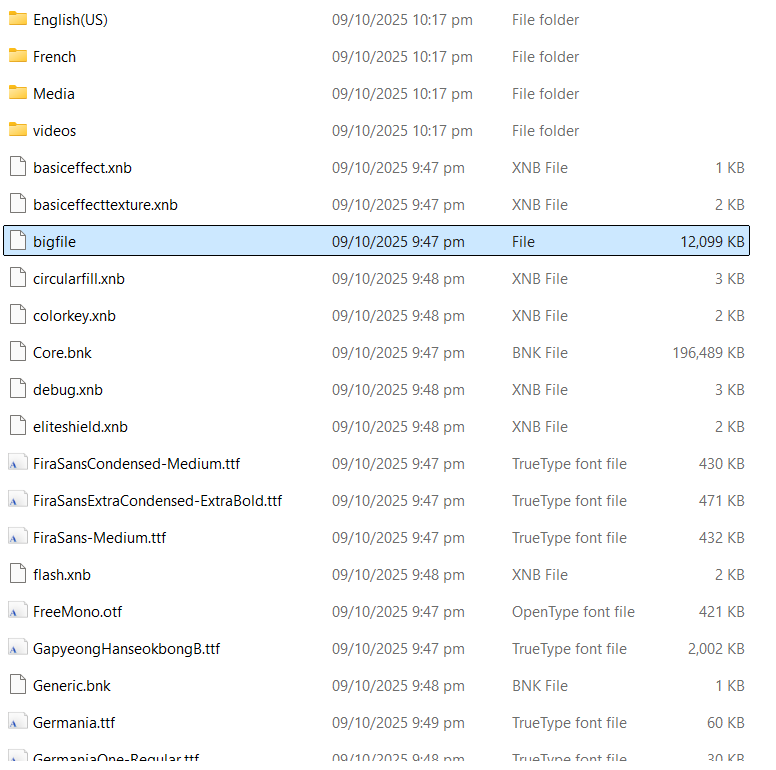The width and height of the screenshot is (776, 770).
Task: Click the Germania.ttf font icon
Action: (x=17, y=722)
